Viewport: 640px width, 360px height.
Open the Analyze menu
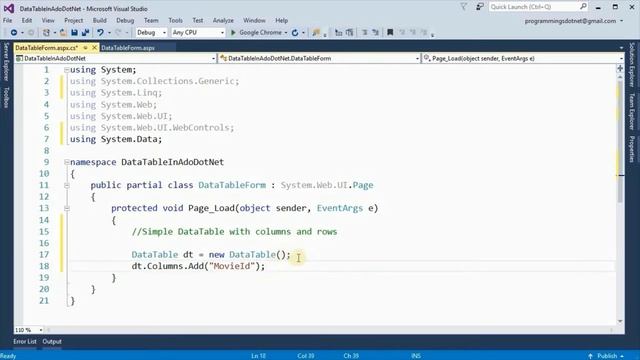(x=223, y=20)
